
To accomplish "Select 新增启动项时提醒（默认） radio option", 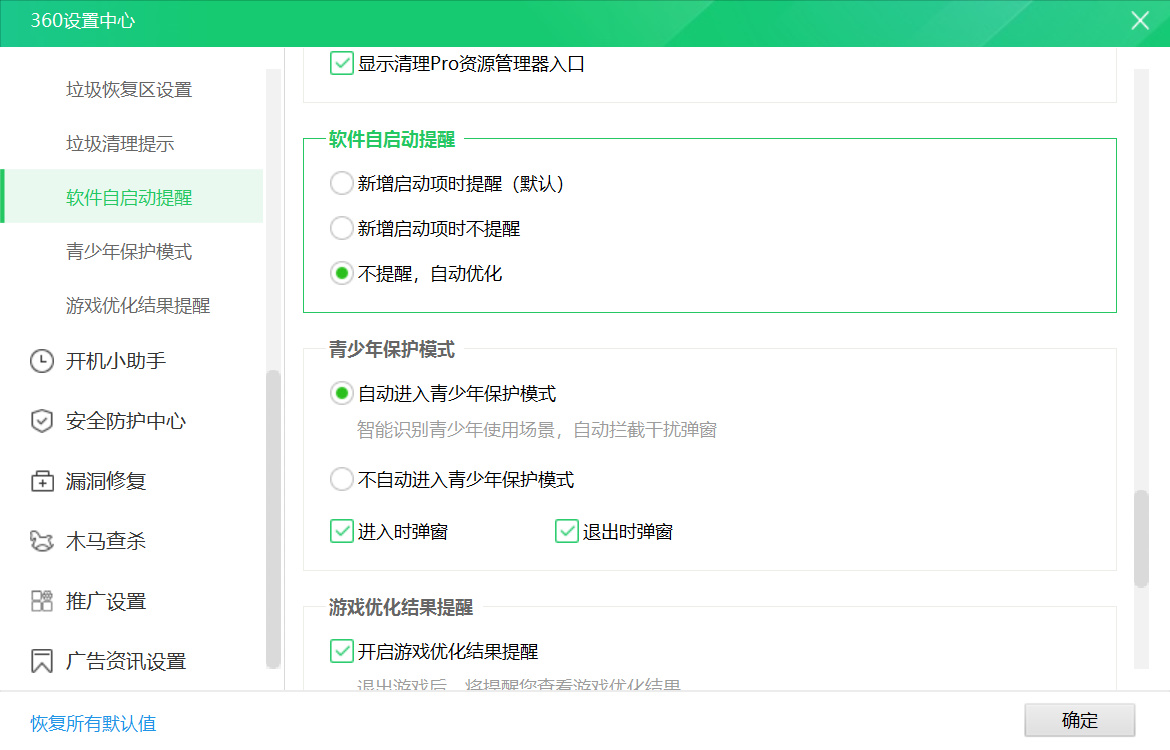I will 340,184.
